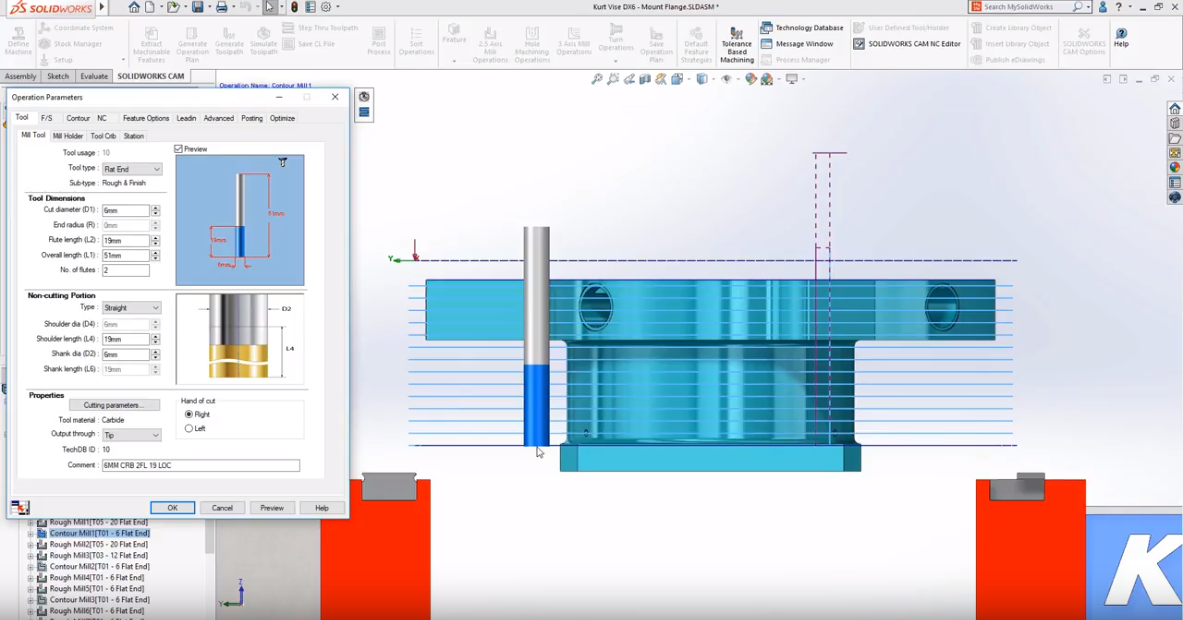Viewport: 1183px width, 620px height.
Task: Click Search MySolidWorks field
Action: pos(1026,7)
